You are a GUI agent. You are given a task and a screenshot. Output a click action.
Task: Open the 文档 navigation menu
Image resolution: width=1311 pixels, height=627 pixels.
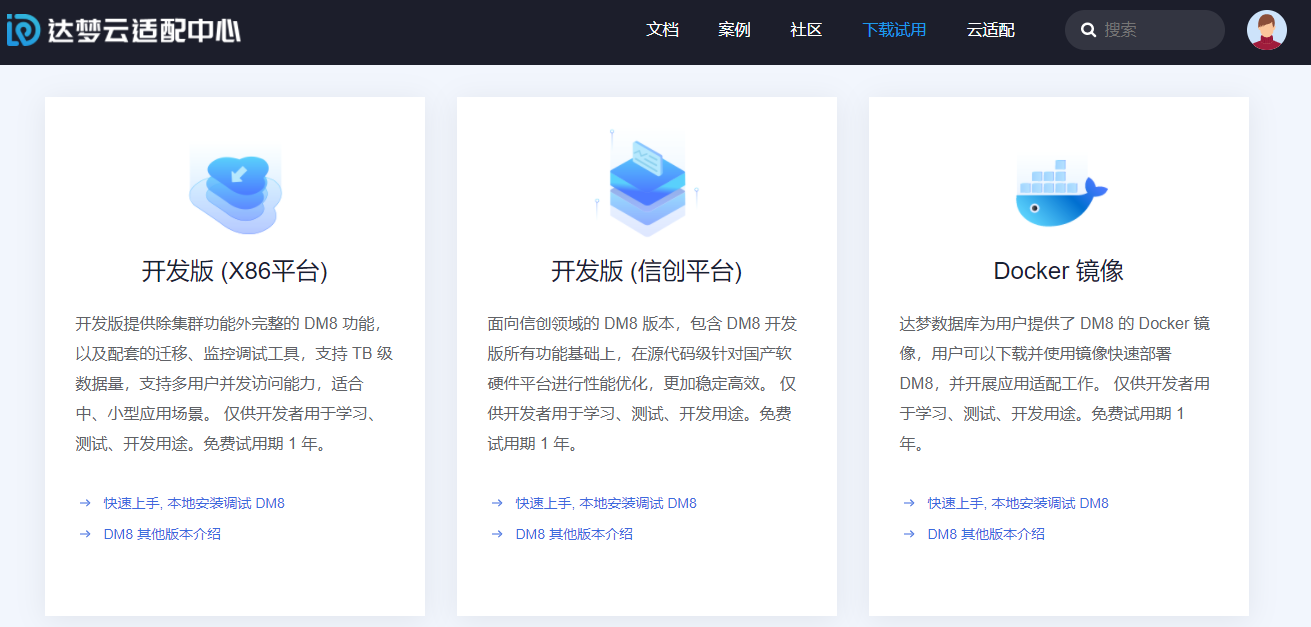[x=662, y=30]
